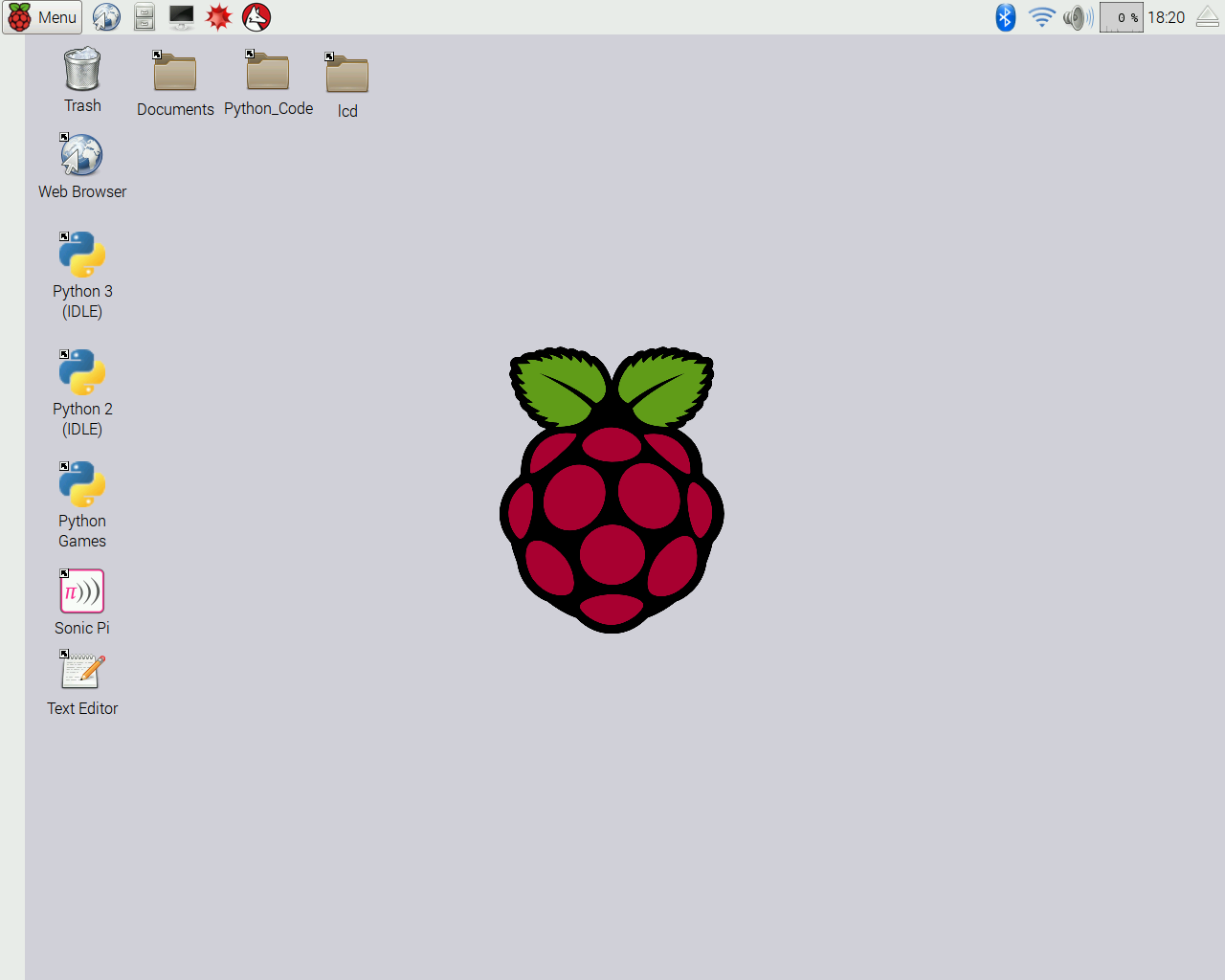Open the terminal from the panel
The width and height of the screenshot is (1225, 980).
click(x=181, y=17)
